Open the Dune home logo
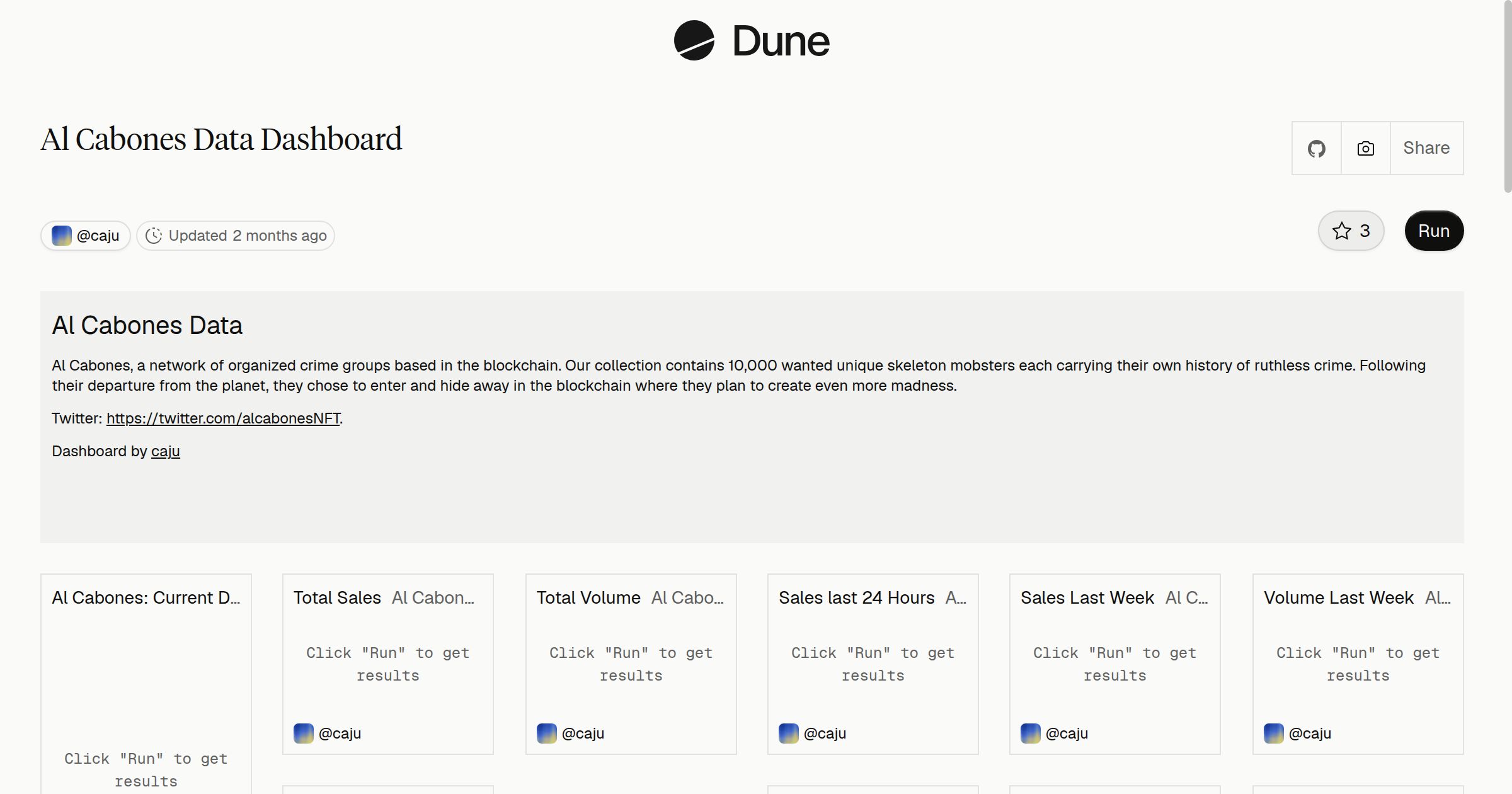 pos(752,40)
